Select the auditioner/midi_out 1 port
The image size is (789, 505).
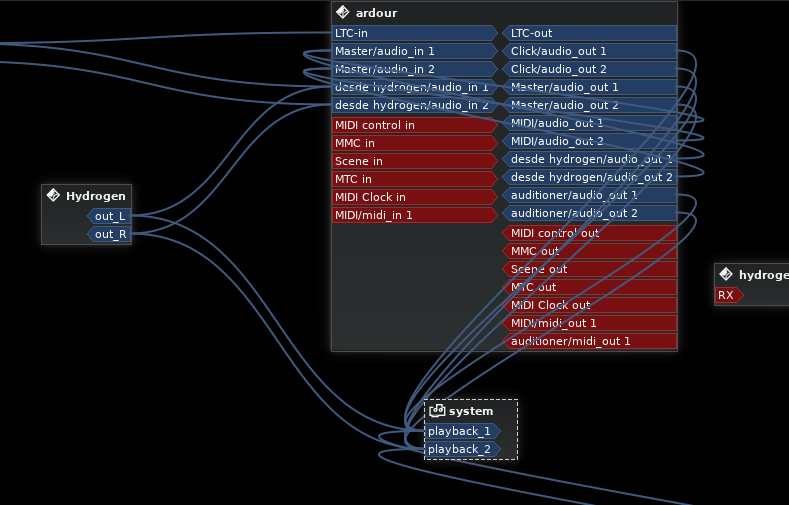589,341
